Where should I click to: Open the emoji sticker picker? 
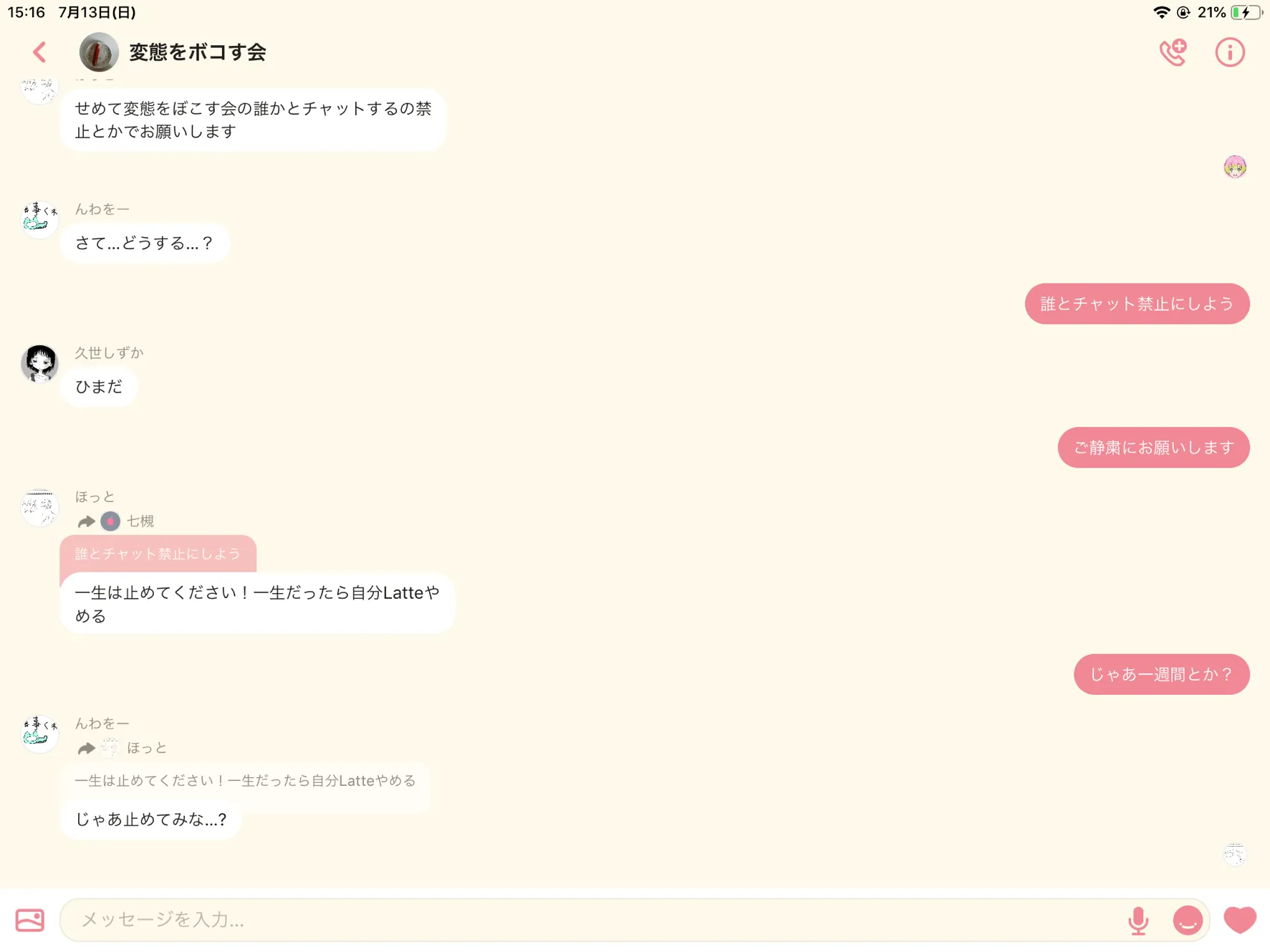click(1188, 920)
